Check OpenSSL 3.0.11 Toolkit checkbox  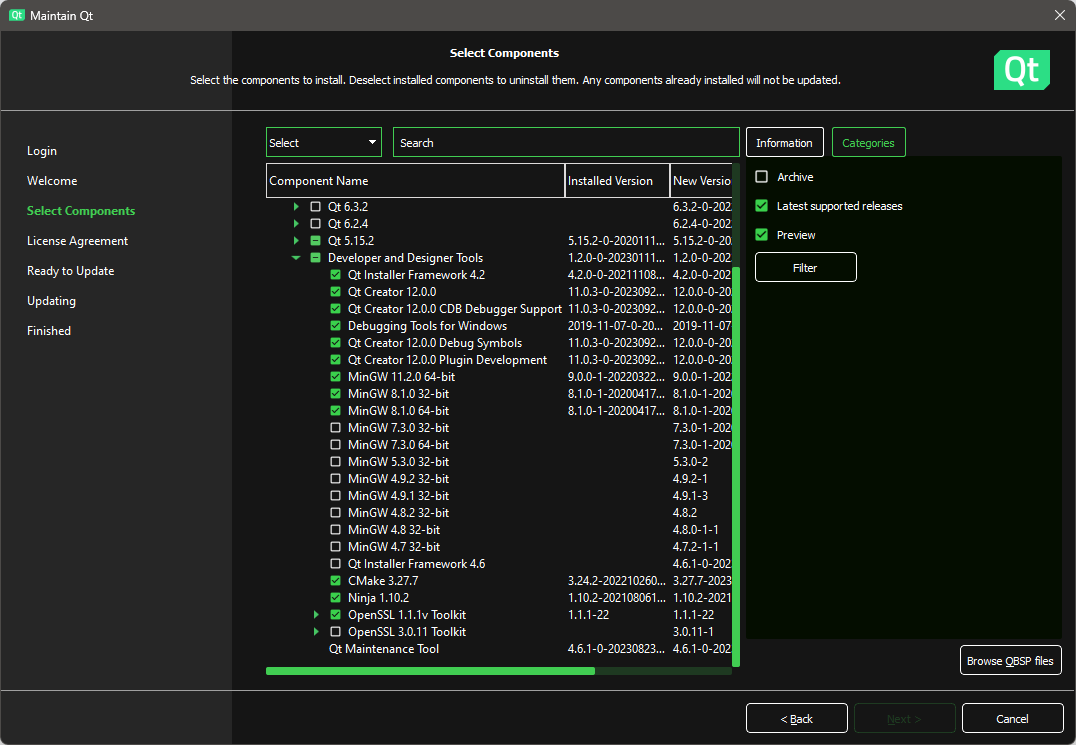[x=336, y=632]
